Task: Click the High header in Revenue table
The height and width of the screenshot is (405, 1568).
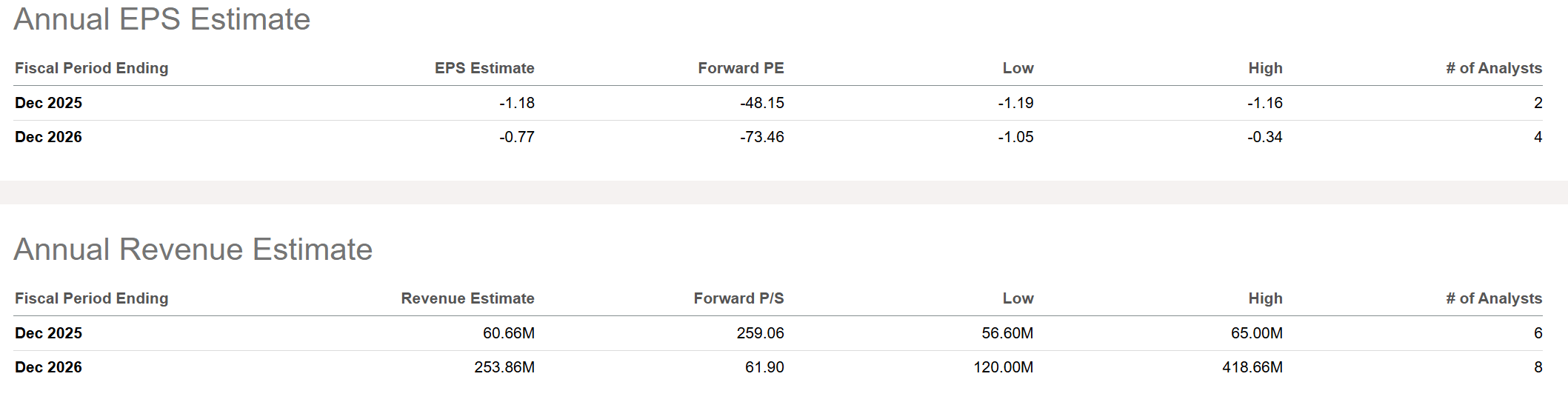Action: (1265, 298)
